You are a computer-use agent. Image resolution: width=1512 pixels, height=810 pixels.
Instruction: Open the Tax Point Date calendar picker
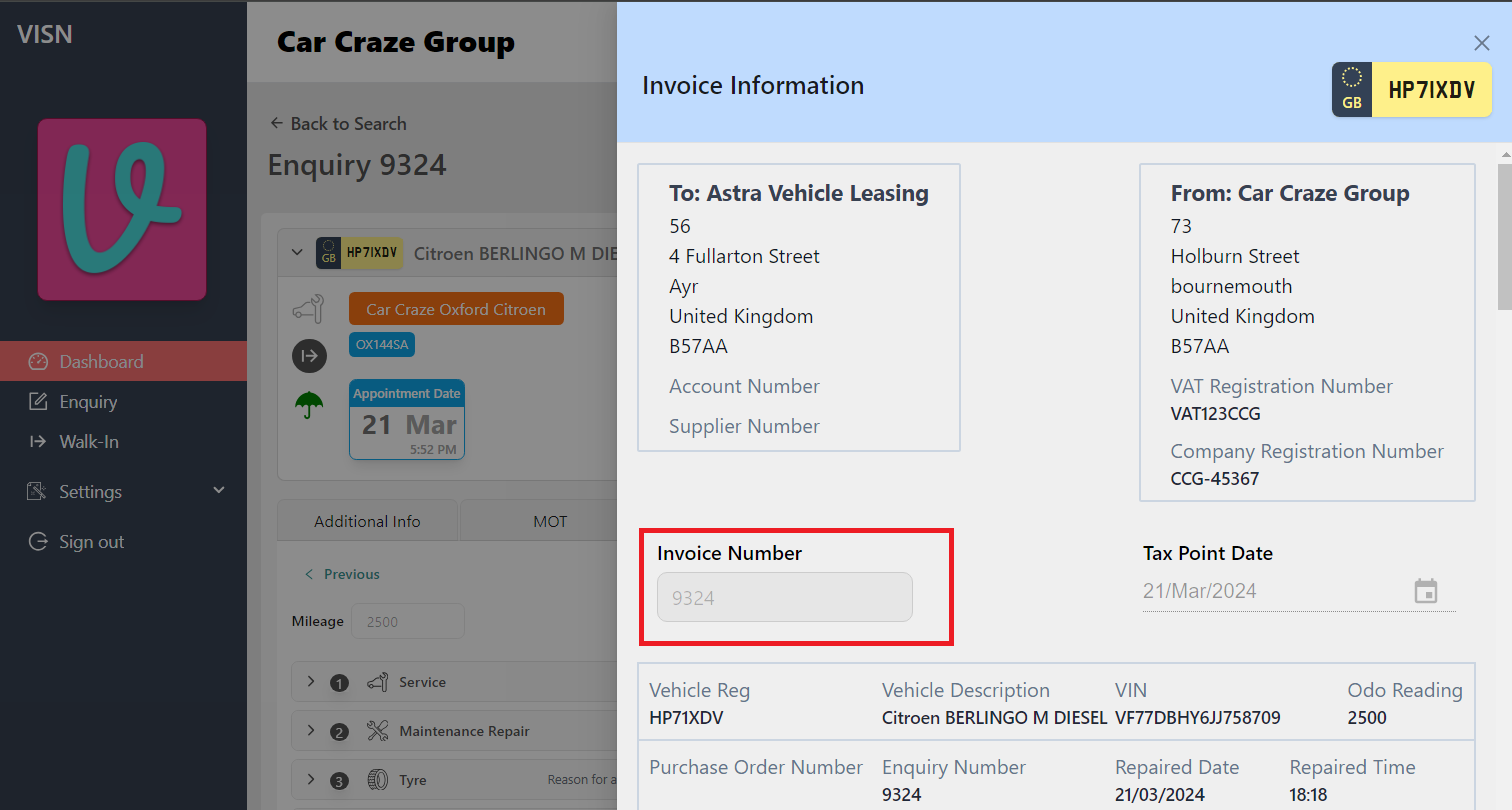click(x=1426, y=591)
